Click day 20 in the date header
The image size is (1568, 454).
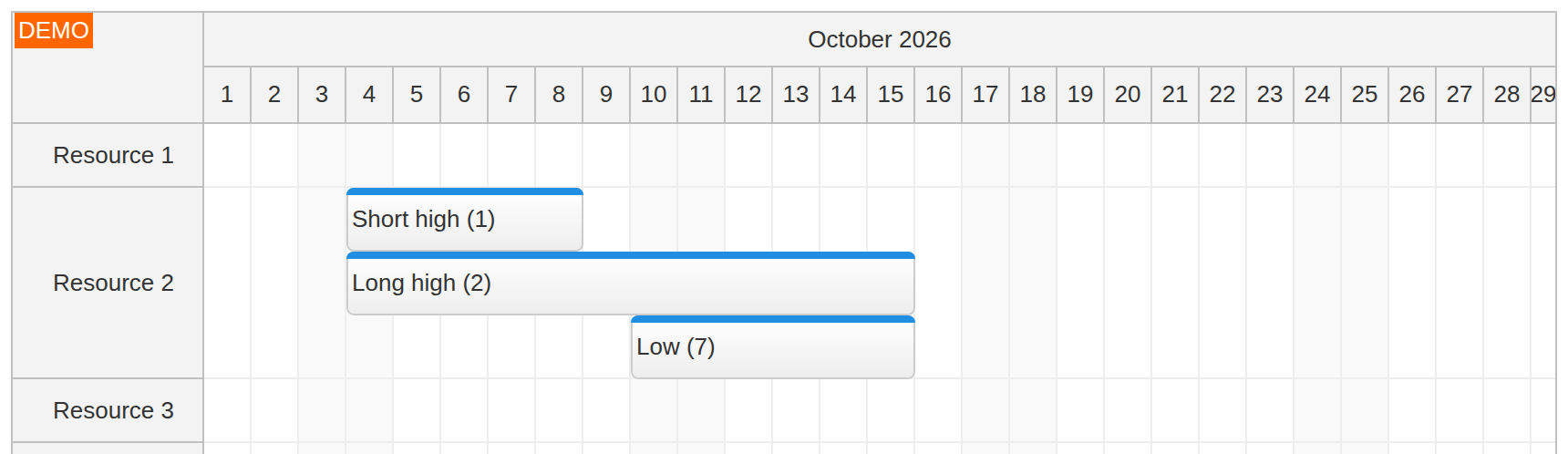(x=1128, y=95)
